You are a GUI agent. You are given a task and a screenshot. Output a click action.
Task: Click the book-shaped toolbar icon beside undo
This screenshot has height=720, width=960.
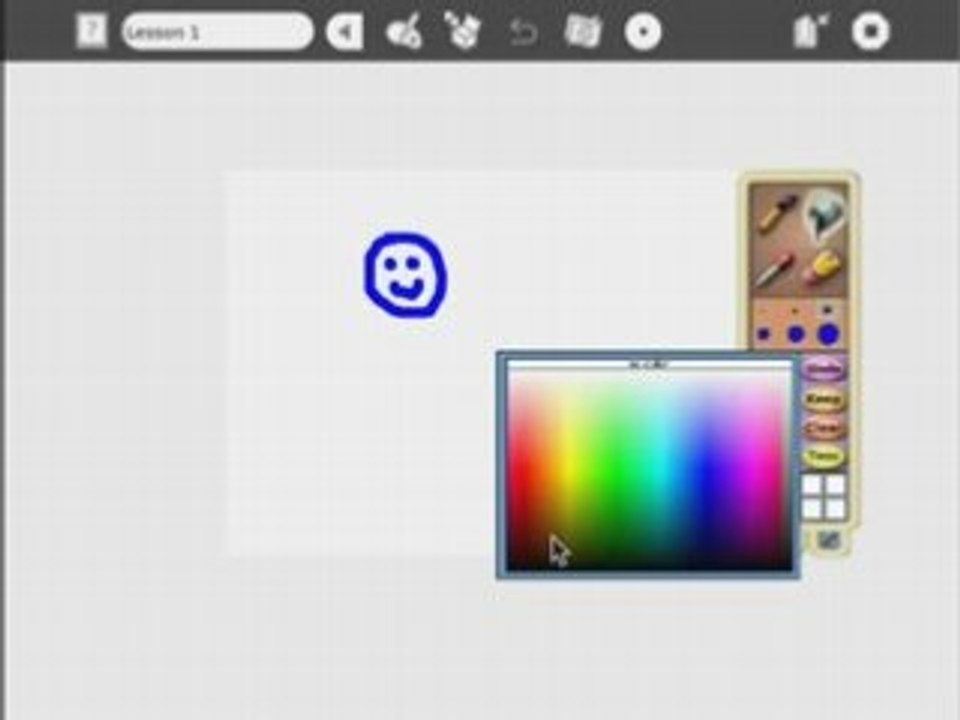click(x=582, y=31)
